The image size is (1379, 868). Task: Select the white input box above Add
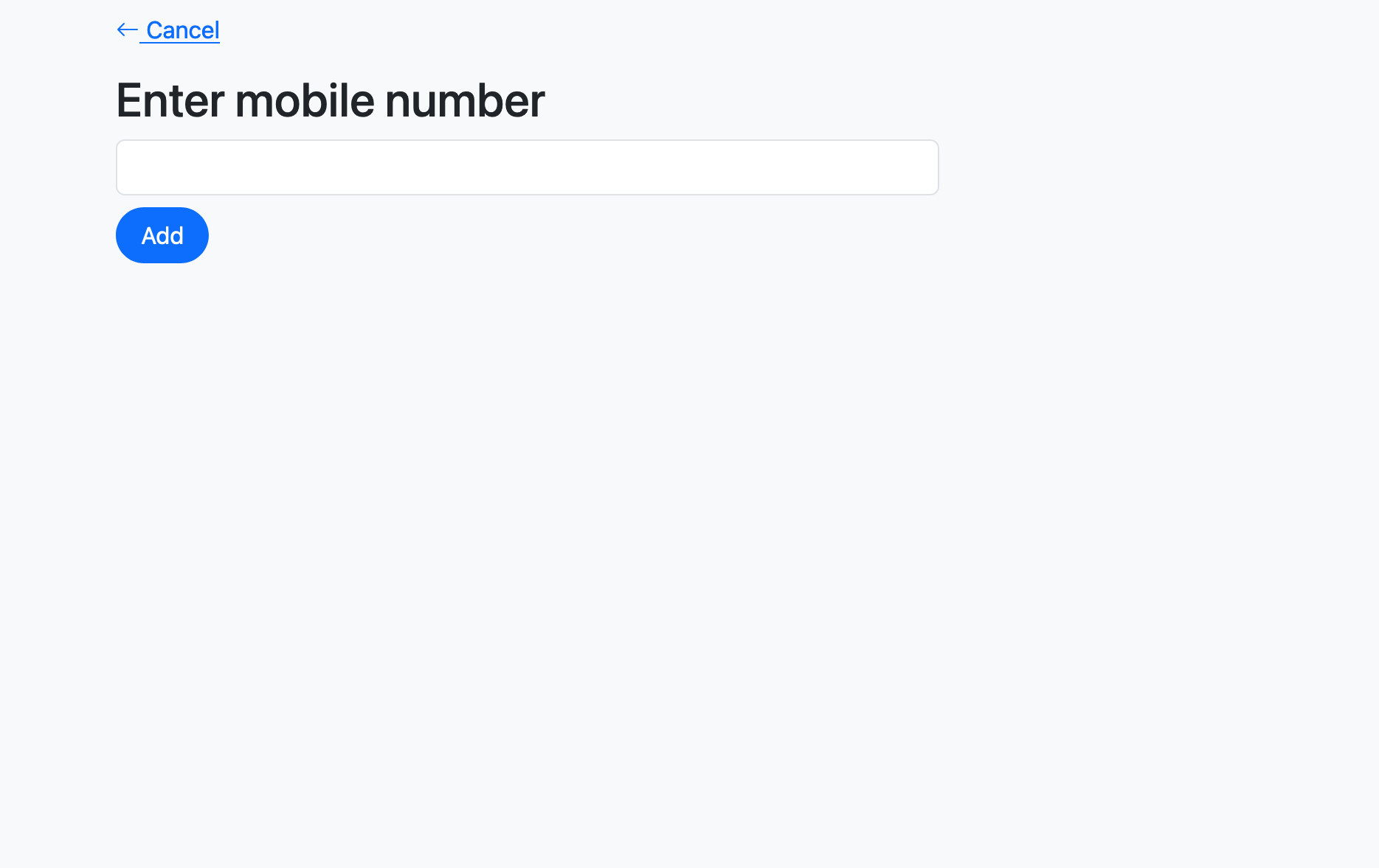pyautogui.click(x=527, y=167)
